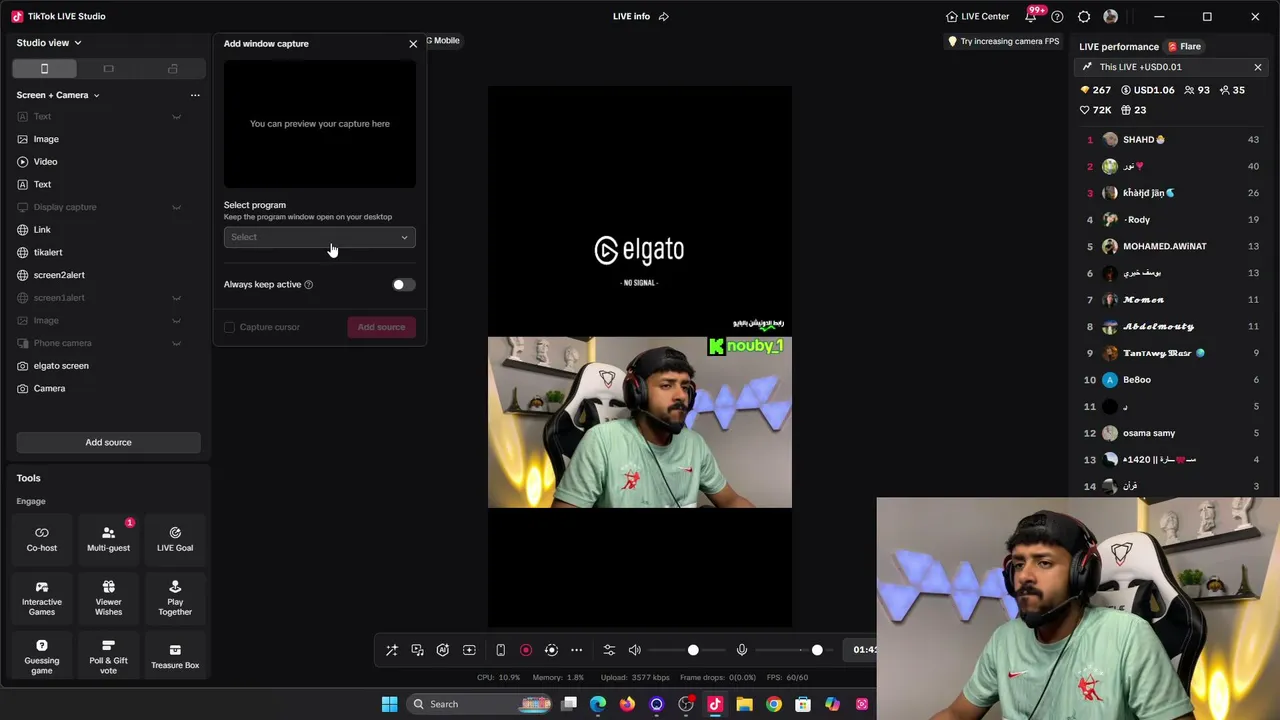Open the three-dot more options in bottom toolbar
This screenshot has height=720, width=1280.
[576, 650]
